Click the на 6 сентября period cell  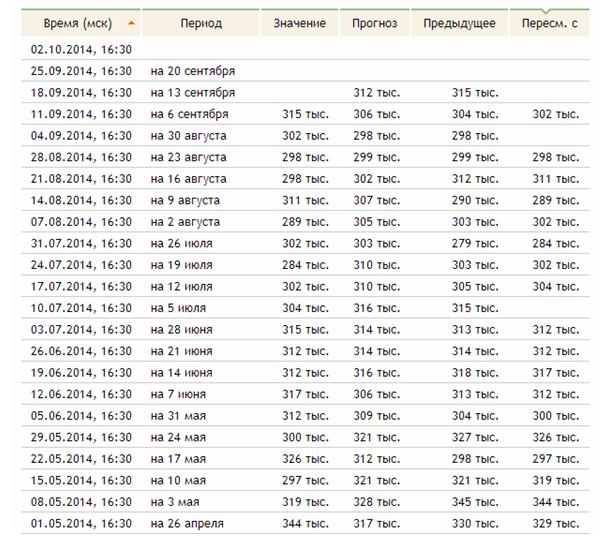click(x=190, y=114)
